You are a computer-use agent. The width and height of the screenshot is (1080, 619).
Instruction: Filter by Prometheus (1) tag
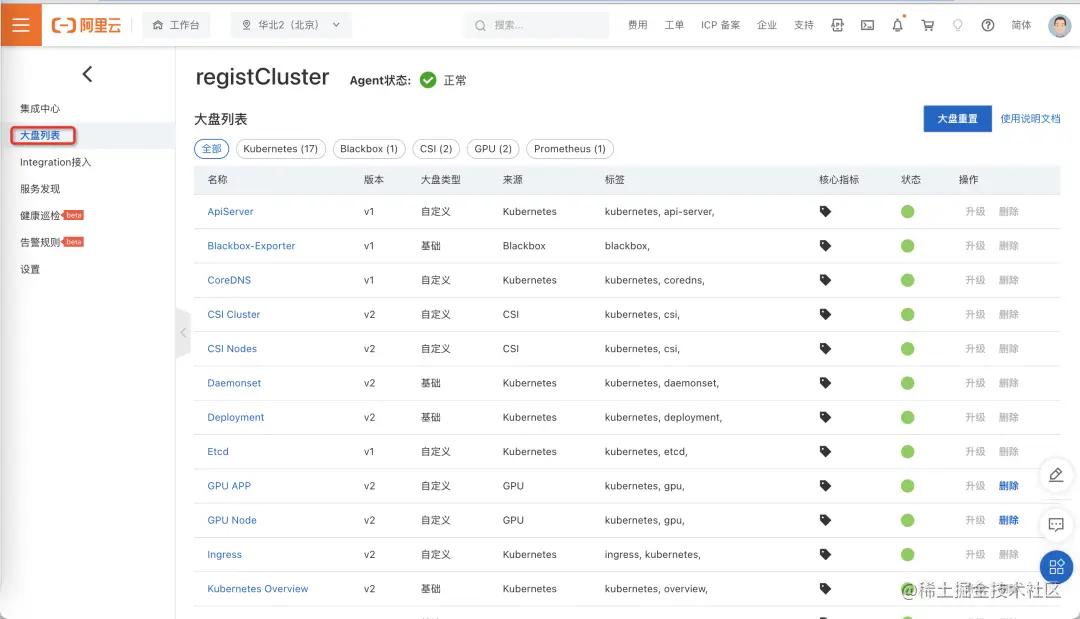[570, 149]
